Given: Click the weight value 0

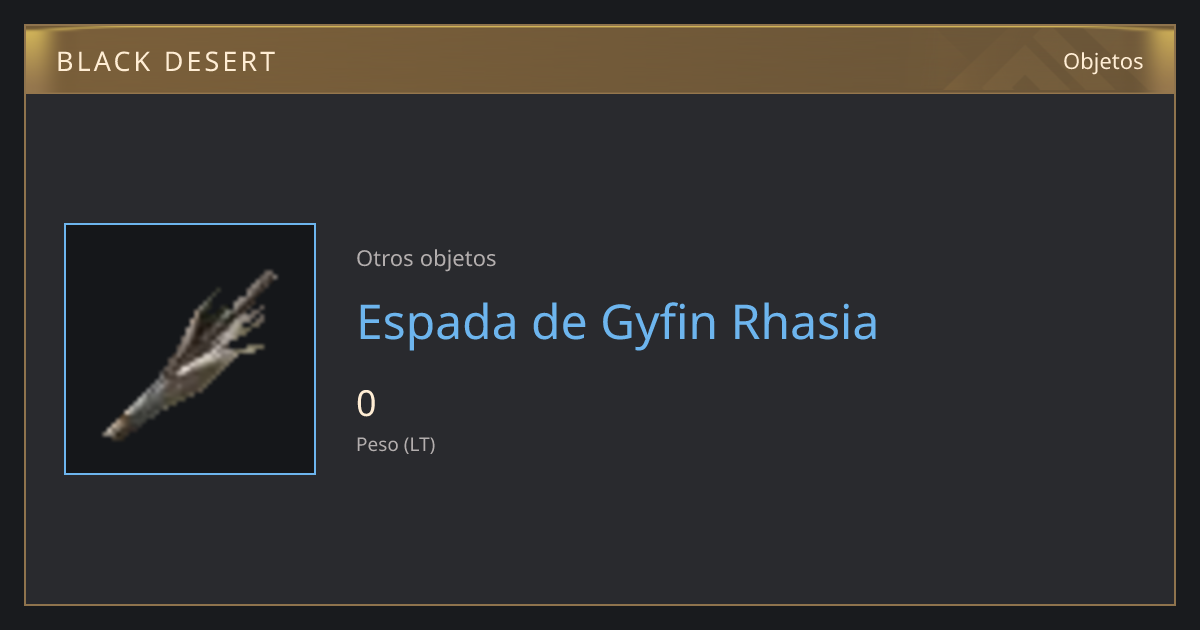Looking at the screenshot, I should tap(366, 404).
